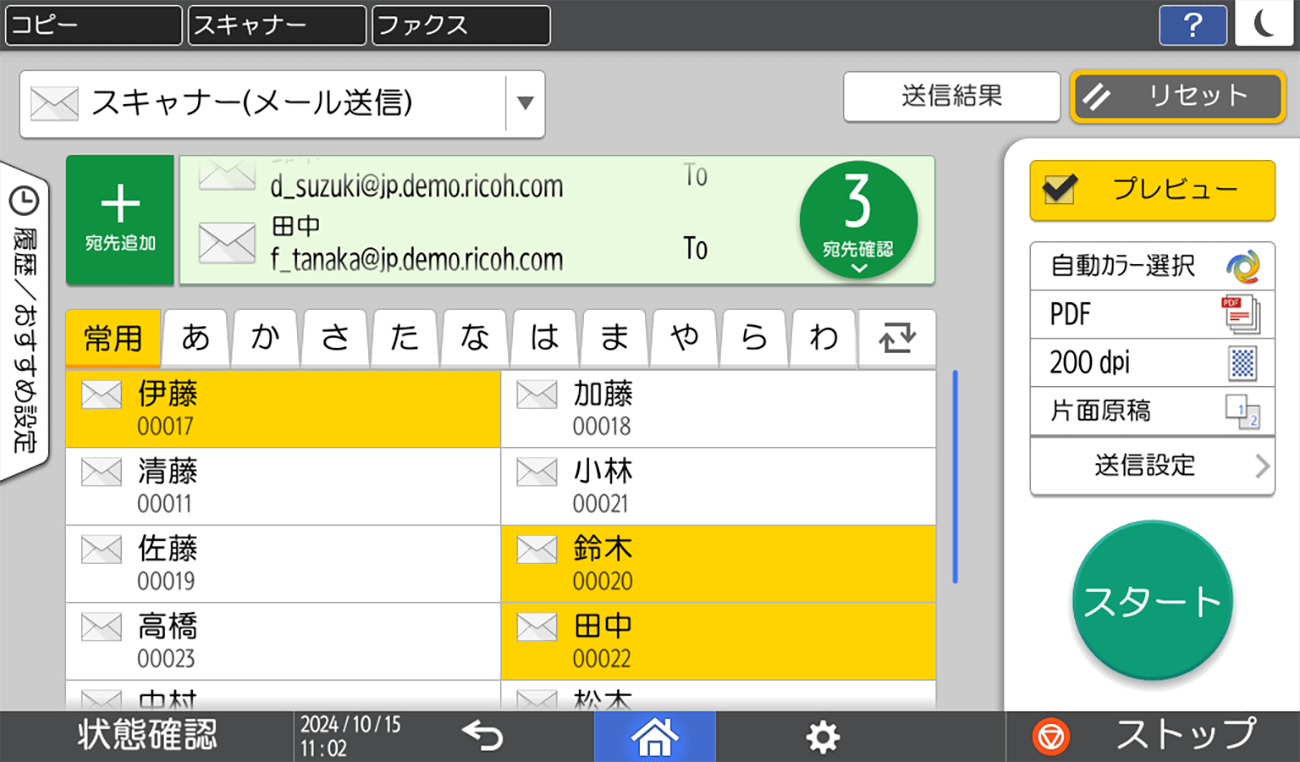Toggle night mode with the moon icon

pyautogui.click(x=1264, y=25)
